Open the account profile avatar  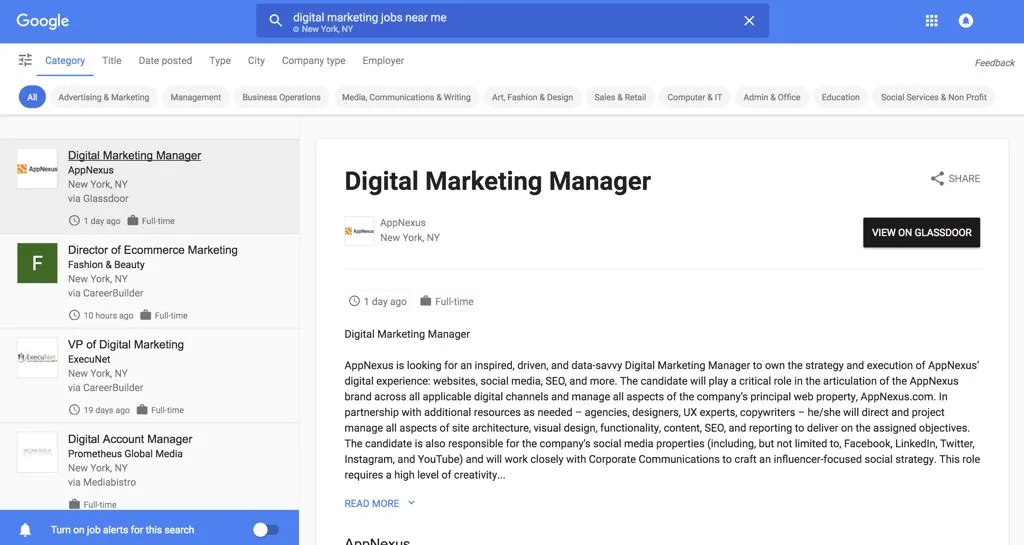(x=966, y=21)
